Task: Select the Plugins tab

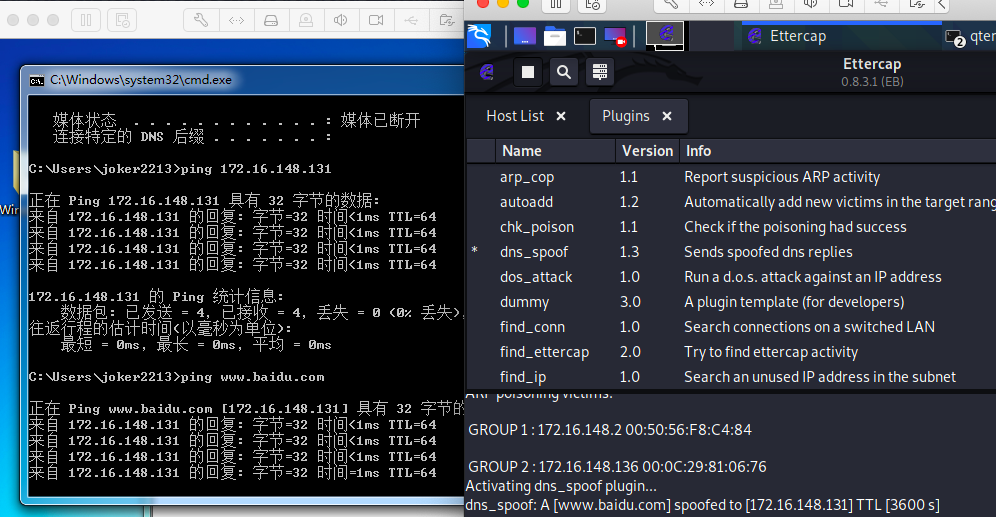Action: (626, 116)
